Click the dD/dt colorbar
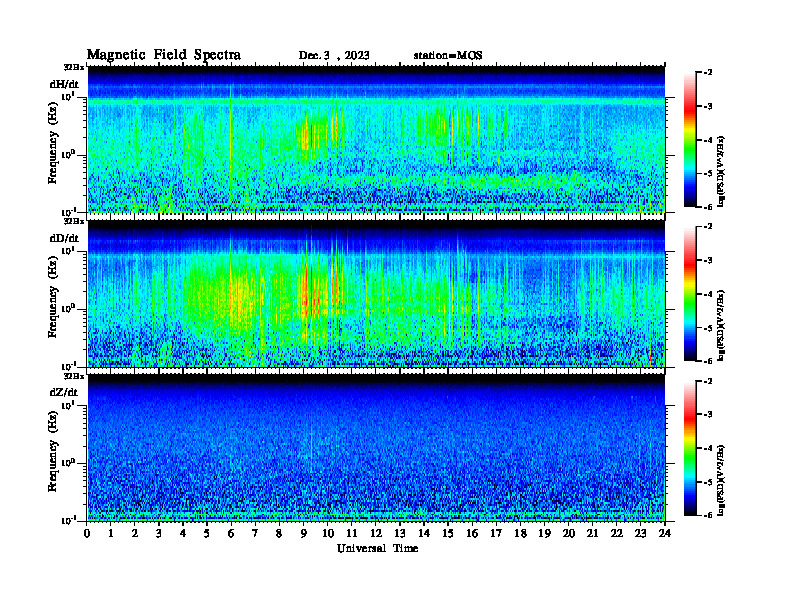 click(x=690, y=293)
